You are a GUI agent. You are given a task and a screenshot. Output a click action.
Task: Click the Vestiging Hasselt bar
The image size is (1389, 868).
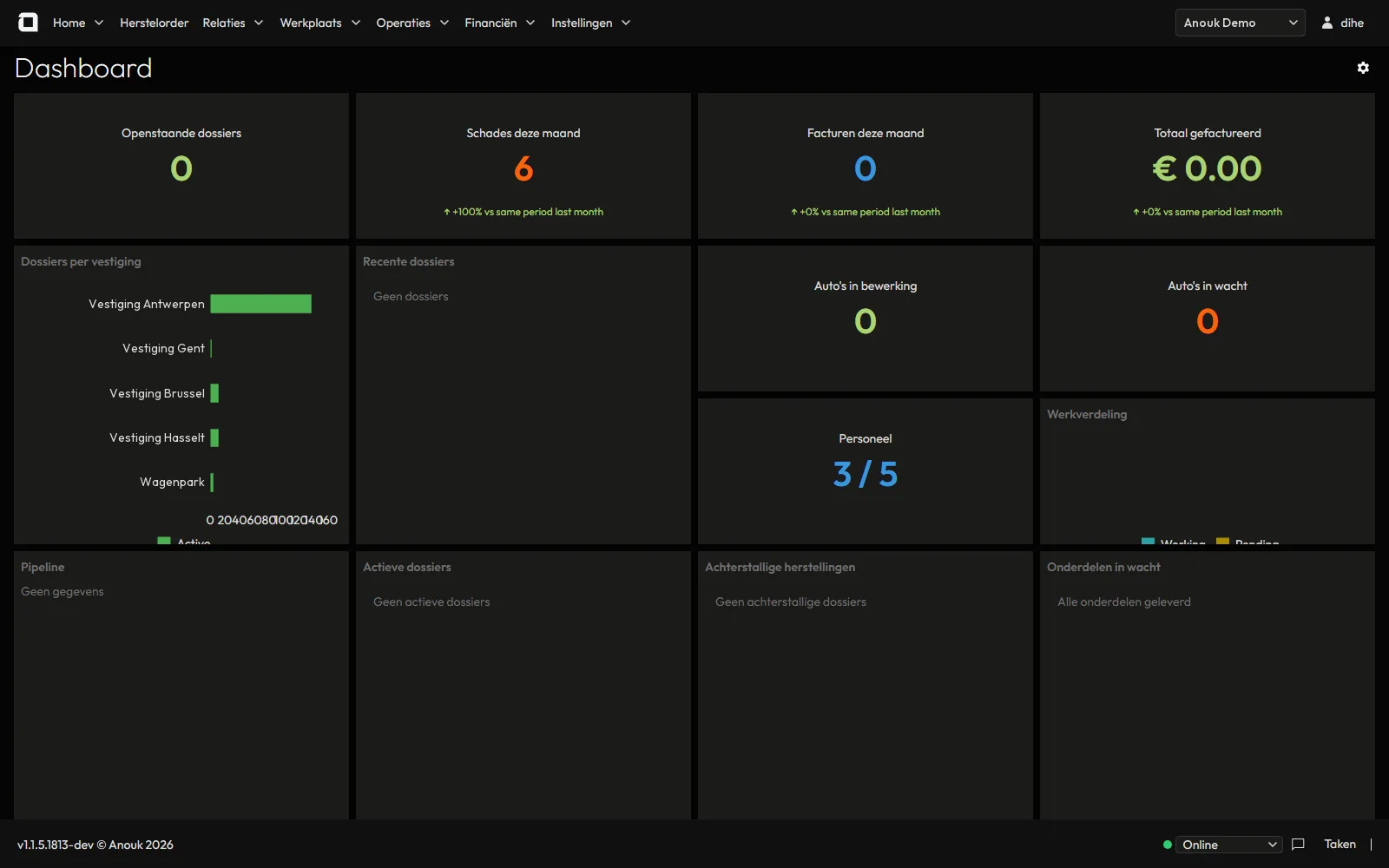click(214, 437)
